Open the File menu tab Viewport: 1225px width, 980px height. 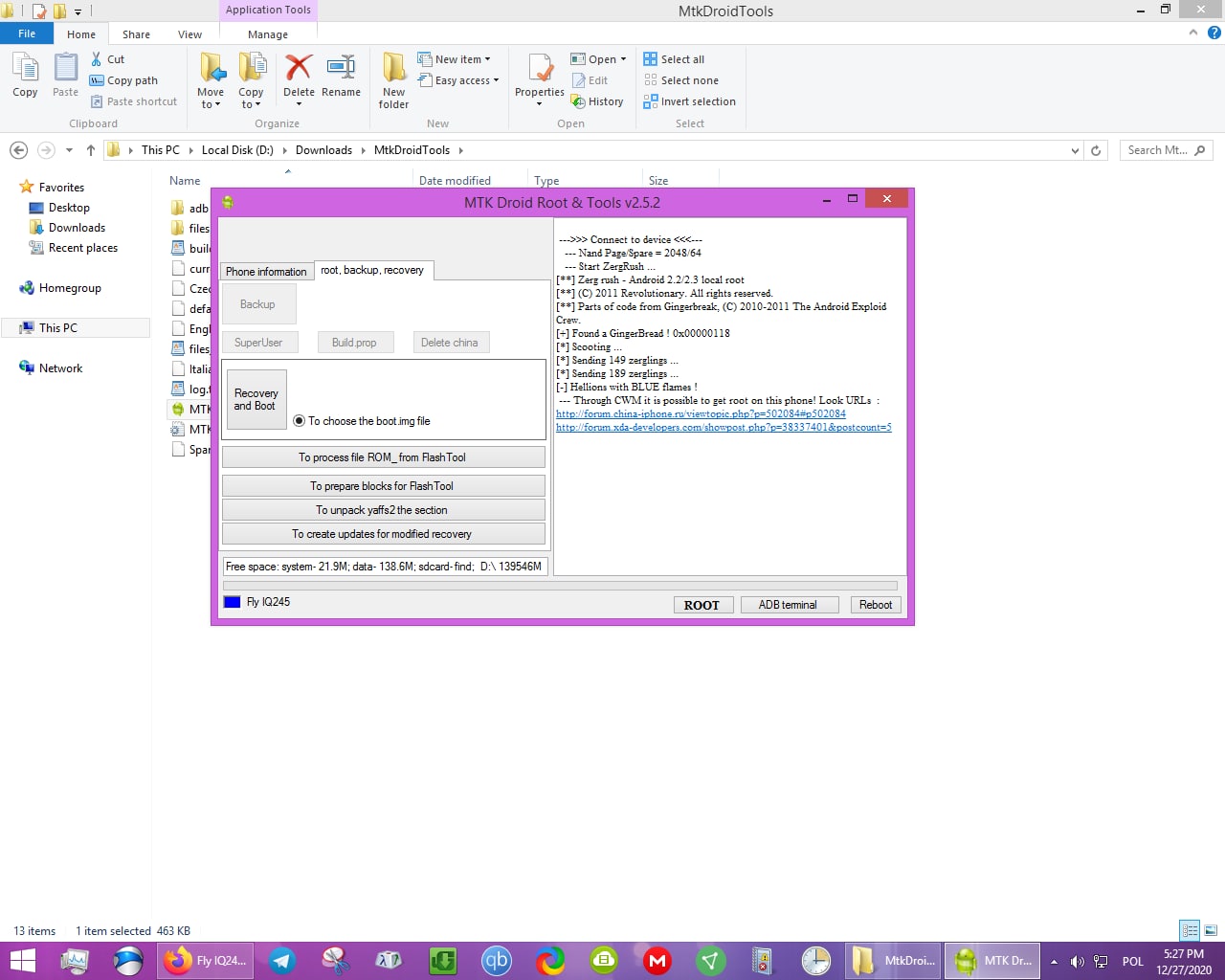[x=27, y=33]
